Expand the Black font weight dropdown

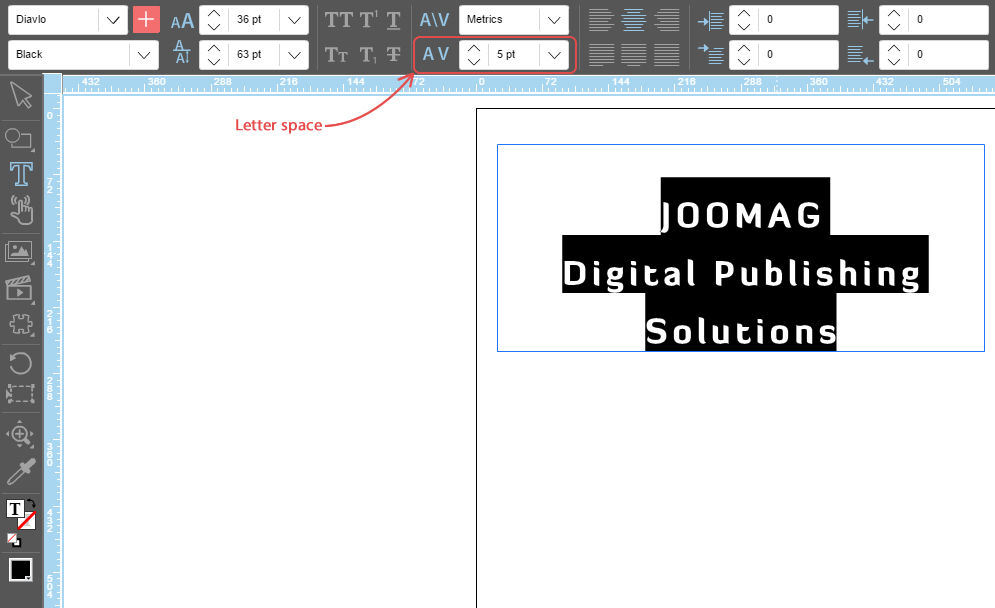tap(144, 55)
